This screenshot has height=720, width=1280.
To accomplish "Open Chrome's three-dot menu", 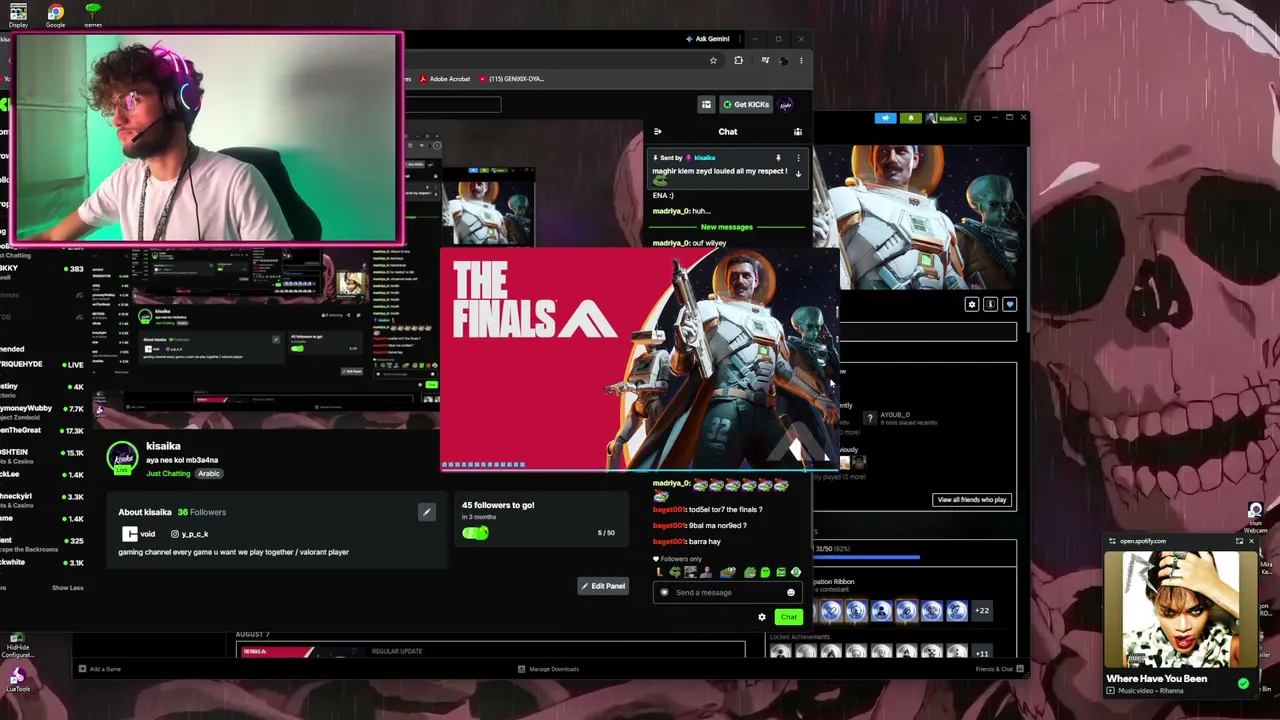I will pos(801,60).
